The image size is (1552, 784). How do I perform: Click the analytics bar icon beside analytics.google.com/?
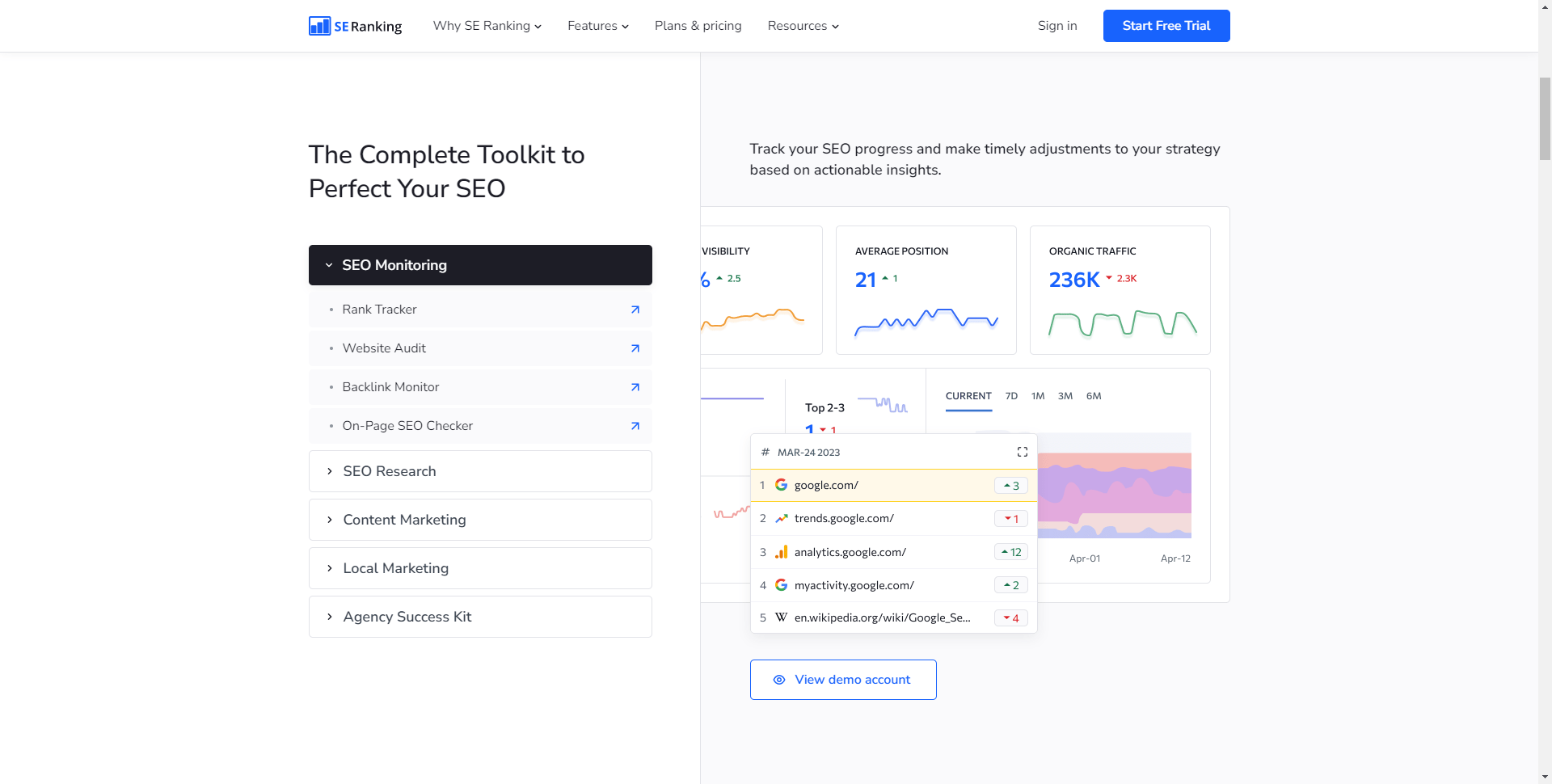point(782,552)
